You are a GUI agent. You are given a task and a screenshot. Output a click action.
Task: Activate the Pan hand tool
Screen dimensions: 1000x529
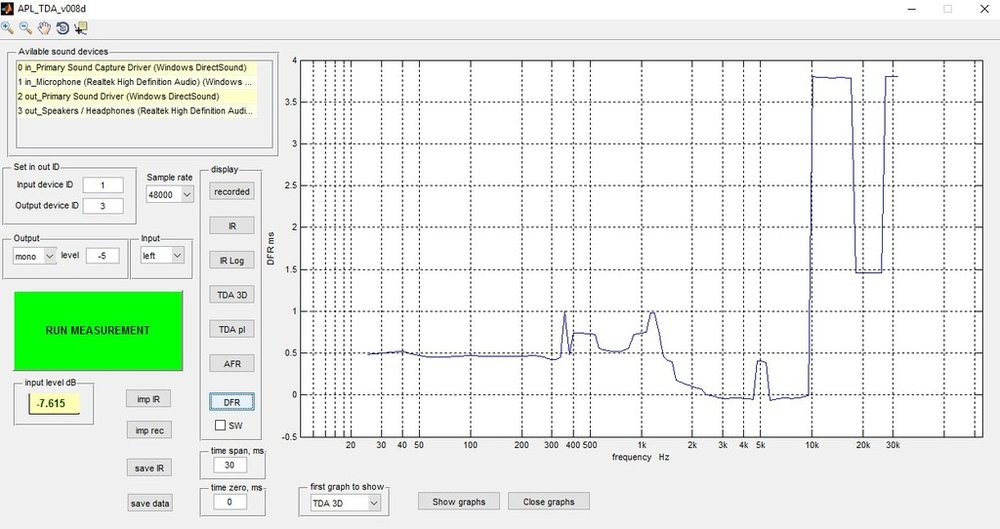[44, 27]
